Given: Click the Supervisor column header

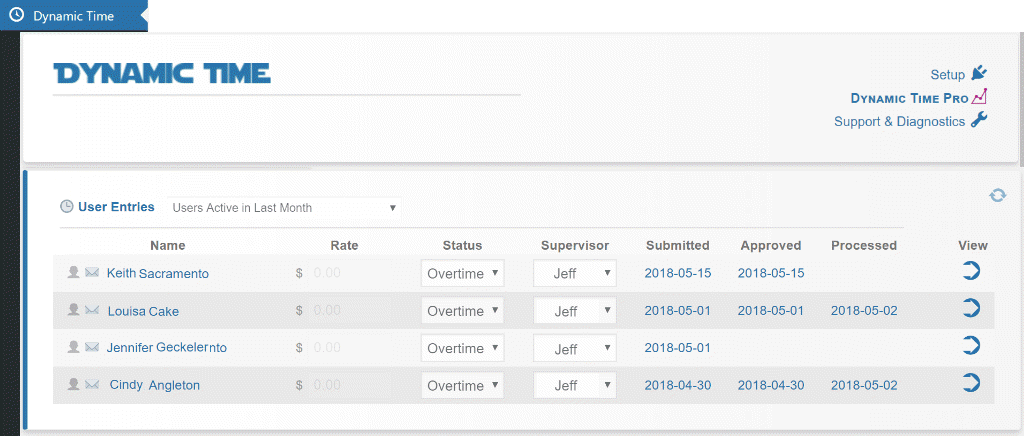Looking at the screenshot, I should pyautogui.click(x=575, y=245).
